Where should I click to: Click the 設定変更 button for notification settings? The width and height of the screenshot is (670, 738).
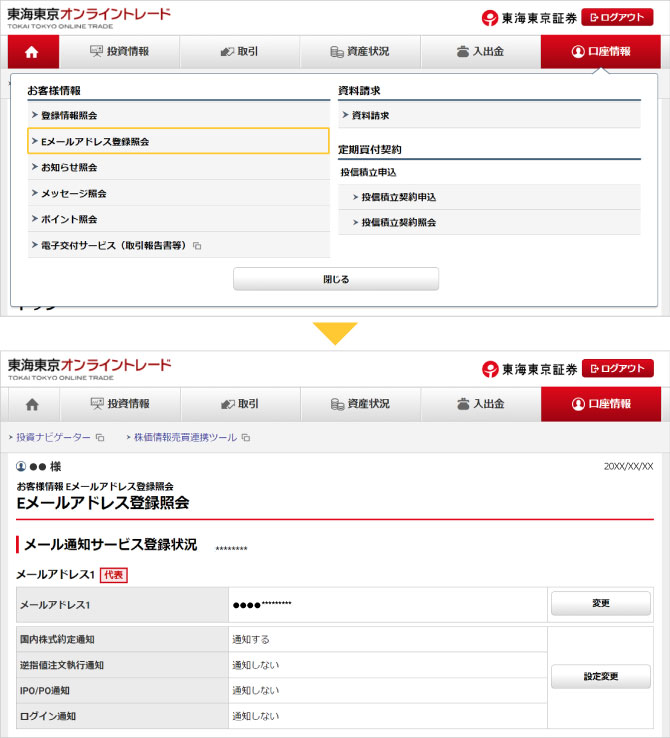tap(600, 677)
